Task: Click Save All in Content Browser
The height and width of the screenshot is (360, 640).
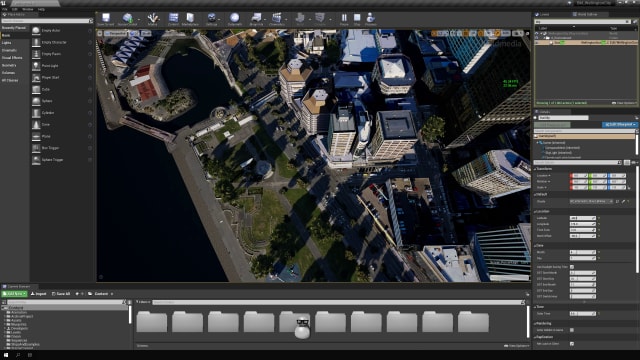Action: coord(61,294)
